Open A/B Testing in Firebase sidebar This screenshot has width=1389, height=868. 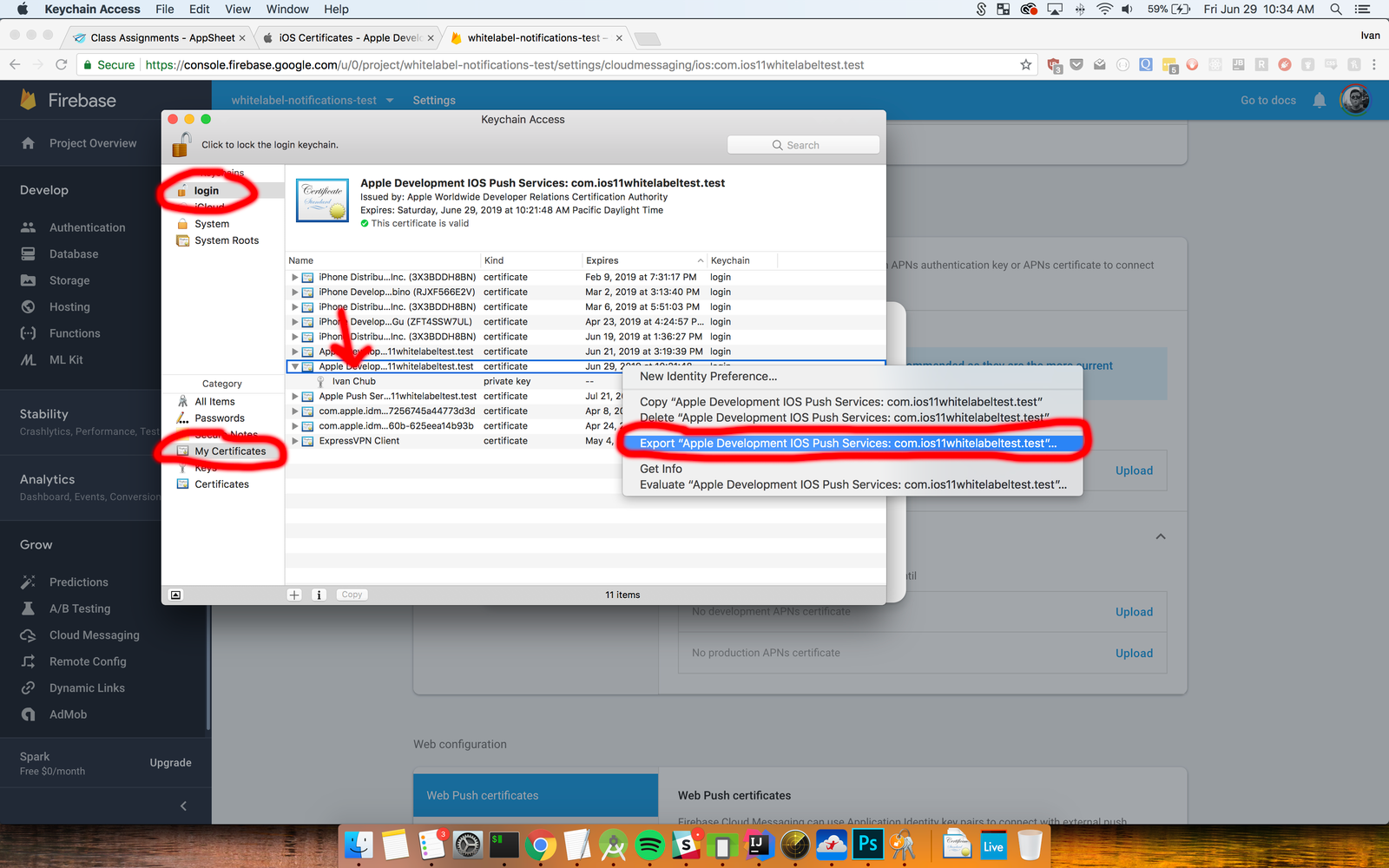pos(80,608)
